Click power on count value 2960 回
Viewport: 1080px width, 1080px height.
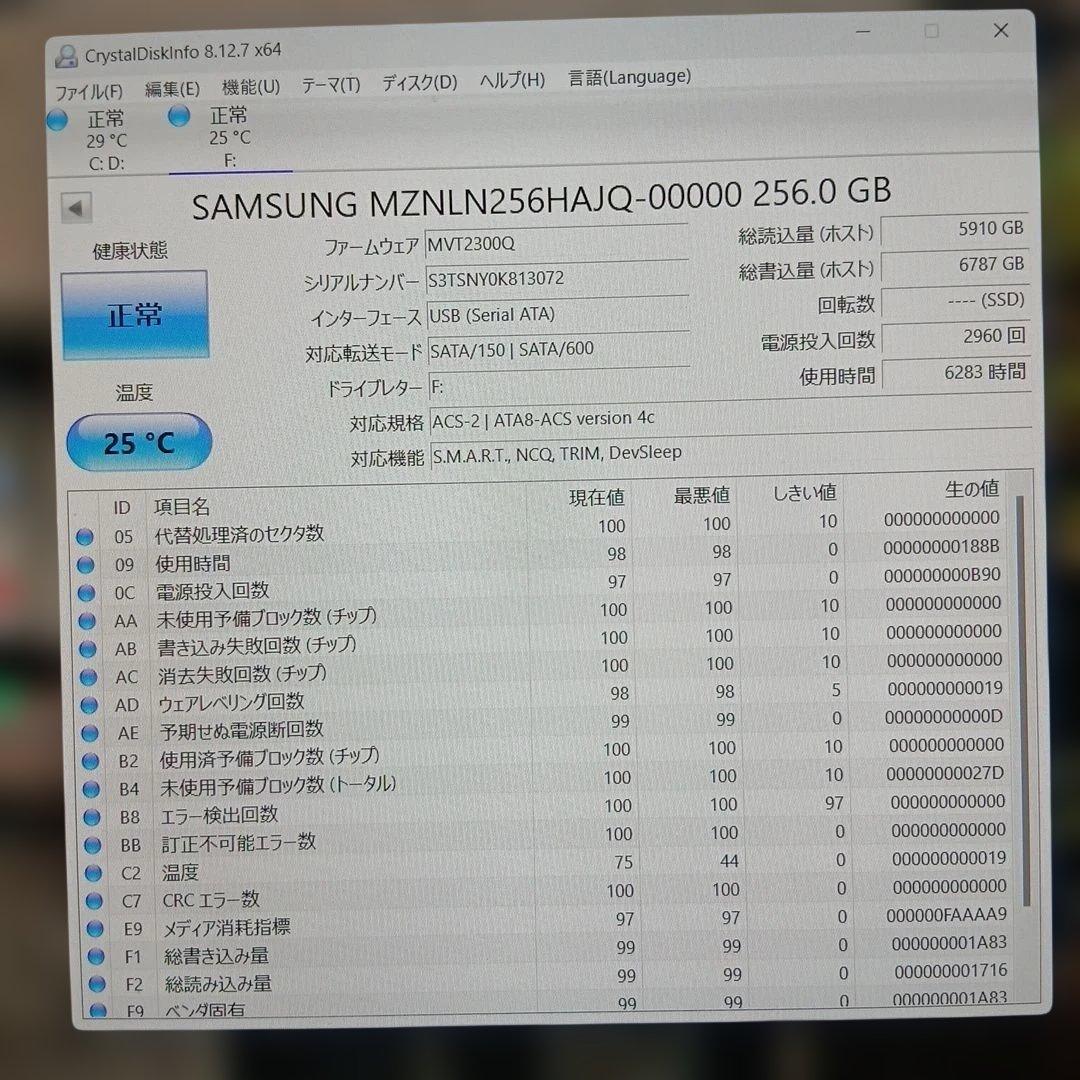point(957,337)
